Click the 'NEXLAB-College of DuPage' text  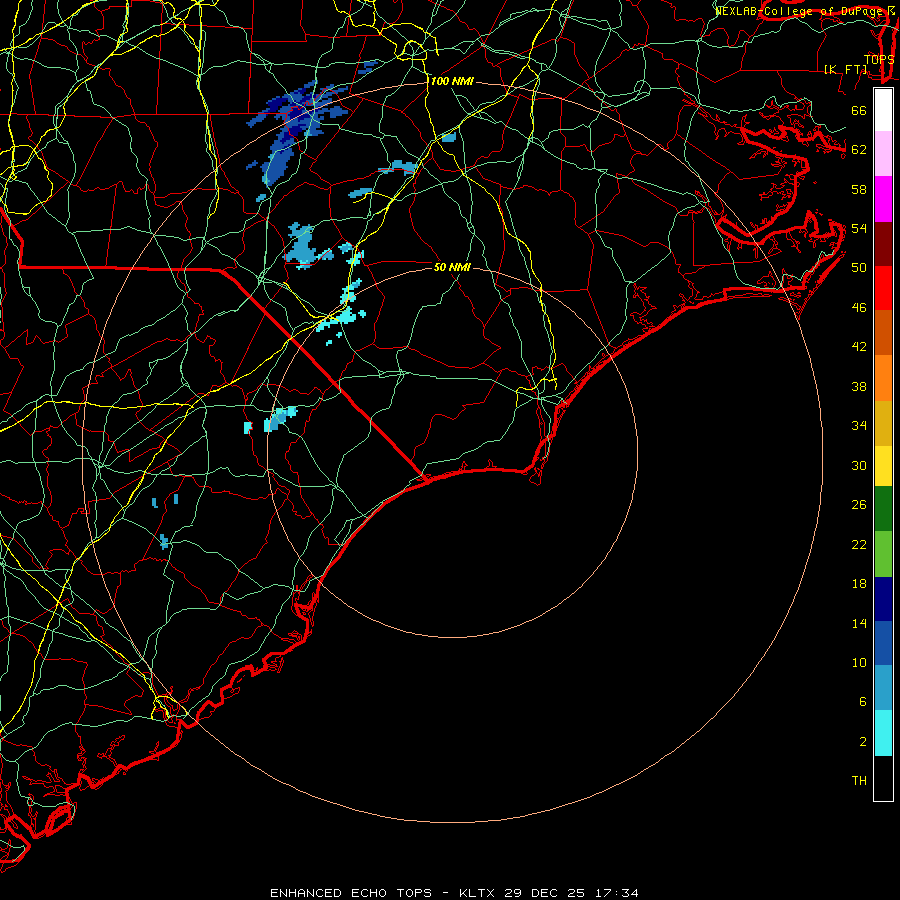pos(801,11)
